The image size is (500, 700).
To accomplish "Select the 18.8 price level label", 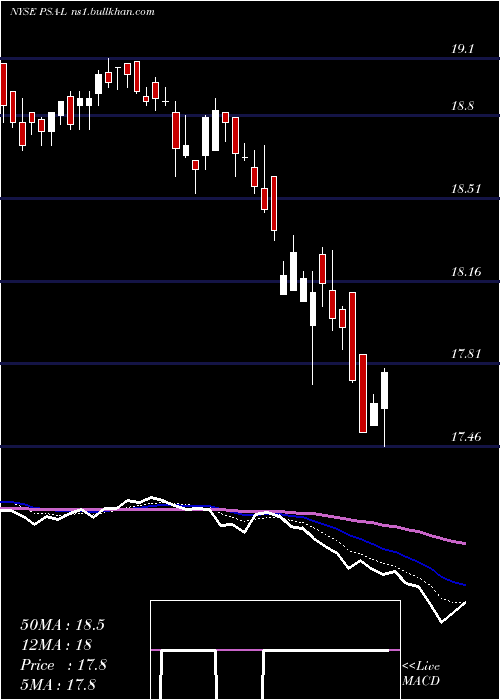I will pos(464,106).
